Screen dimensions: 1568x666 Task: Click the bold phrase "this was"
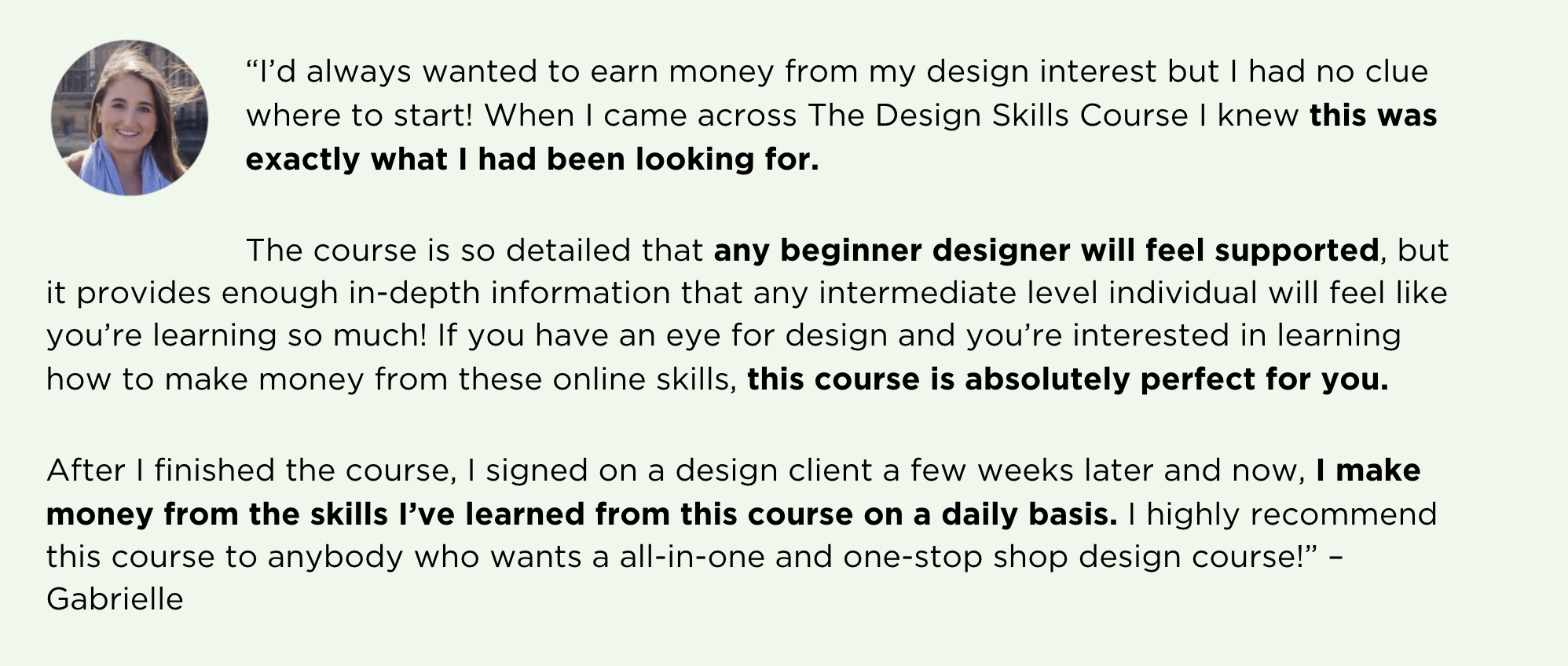[1373, 115]
